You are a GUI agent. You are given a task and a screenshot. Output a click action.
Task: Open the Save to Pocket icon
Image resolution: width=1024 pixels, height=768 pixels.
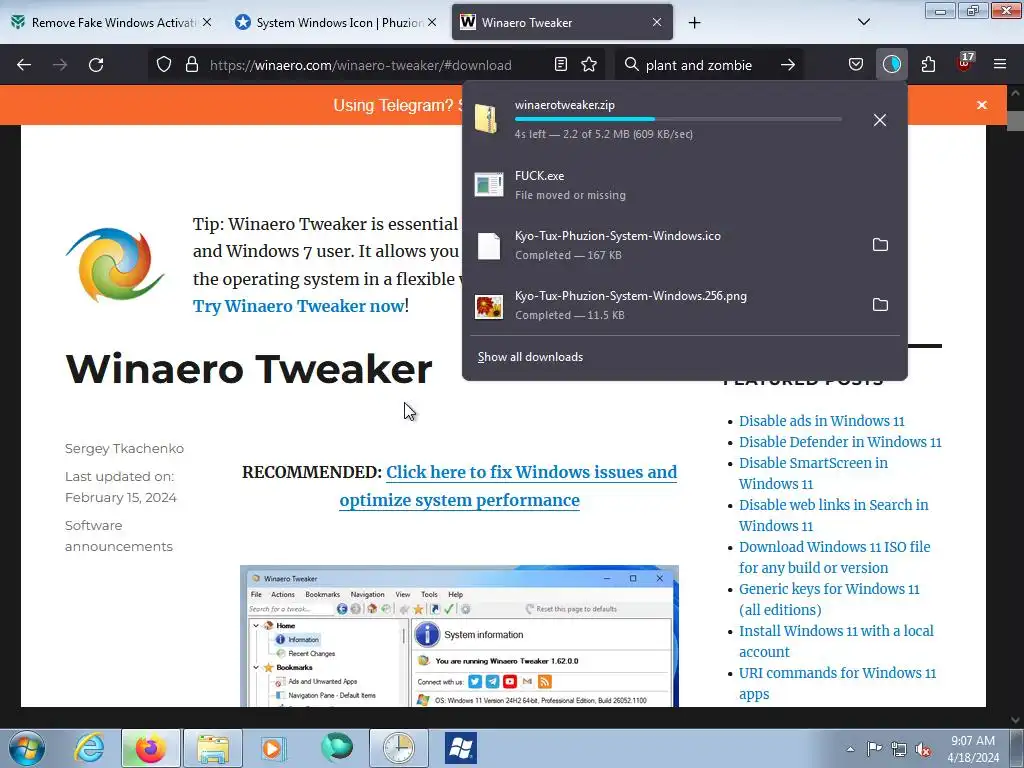point(856,65)
